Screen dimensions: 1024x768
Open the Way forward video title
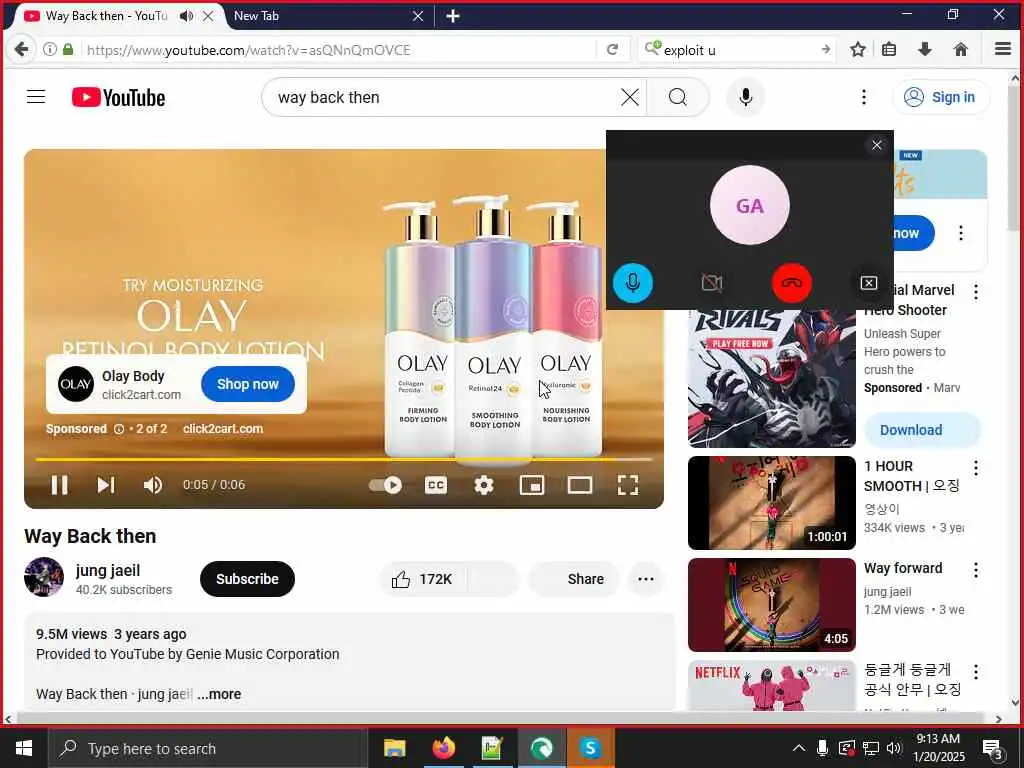(x=903, y=568)
